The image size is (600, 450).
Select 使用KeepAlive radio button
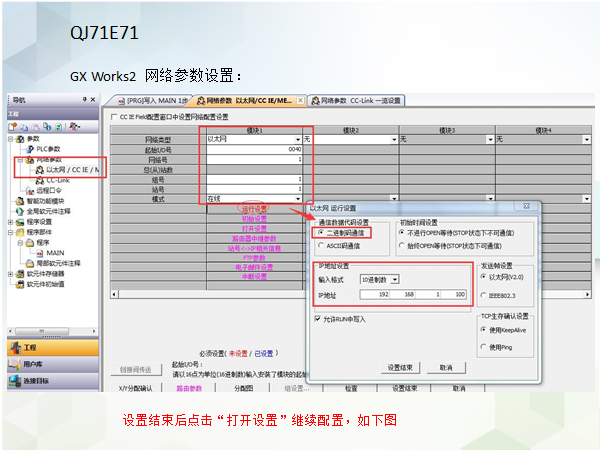[x=484, y=330]
